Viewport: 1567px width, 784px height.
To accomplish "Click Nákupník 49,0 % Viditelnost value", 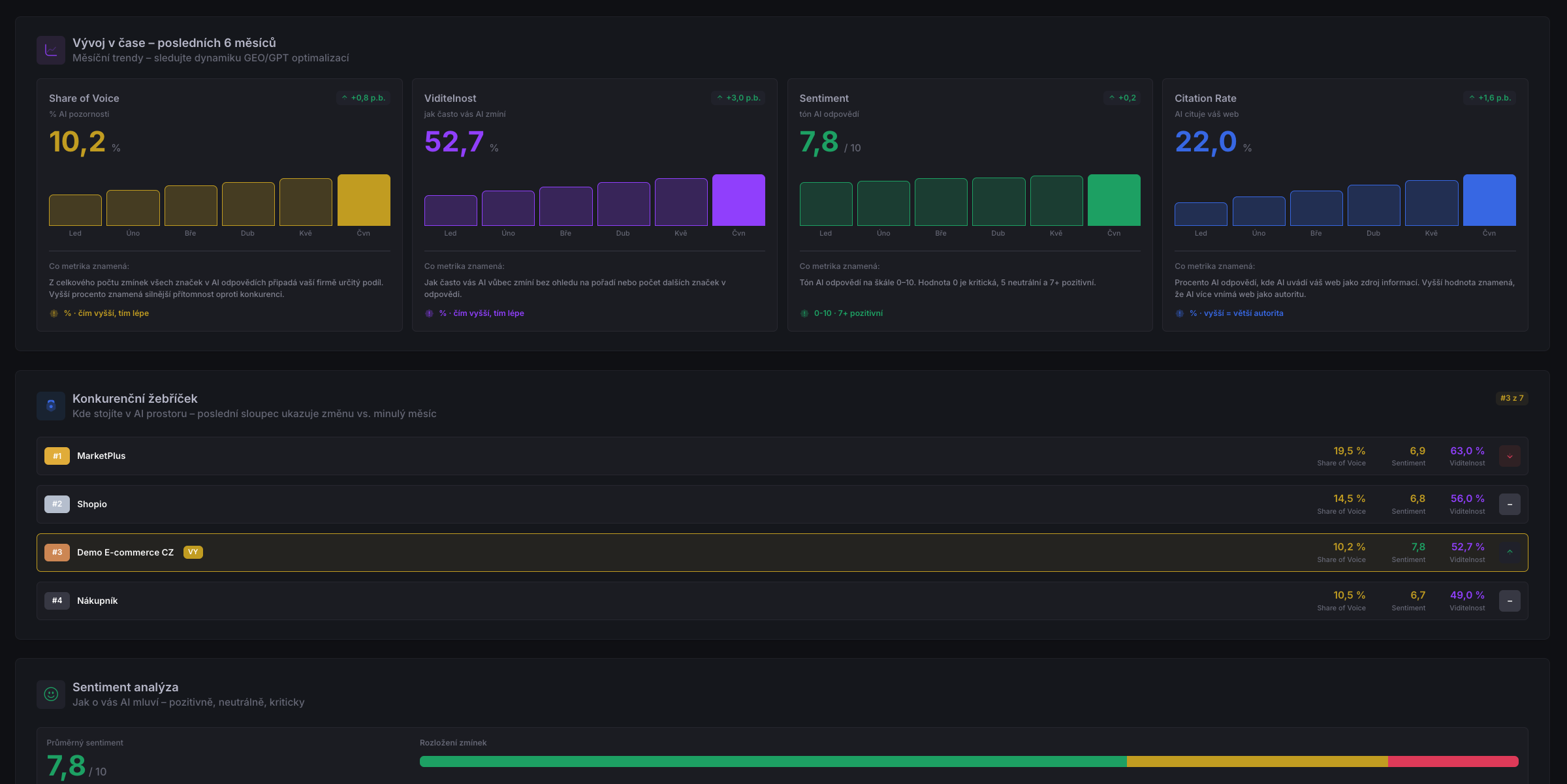I will (1467, 595).
